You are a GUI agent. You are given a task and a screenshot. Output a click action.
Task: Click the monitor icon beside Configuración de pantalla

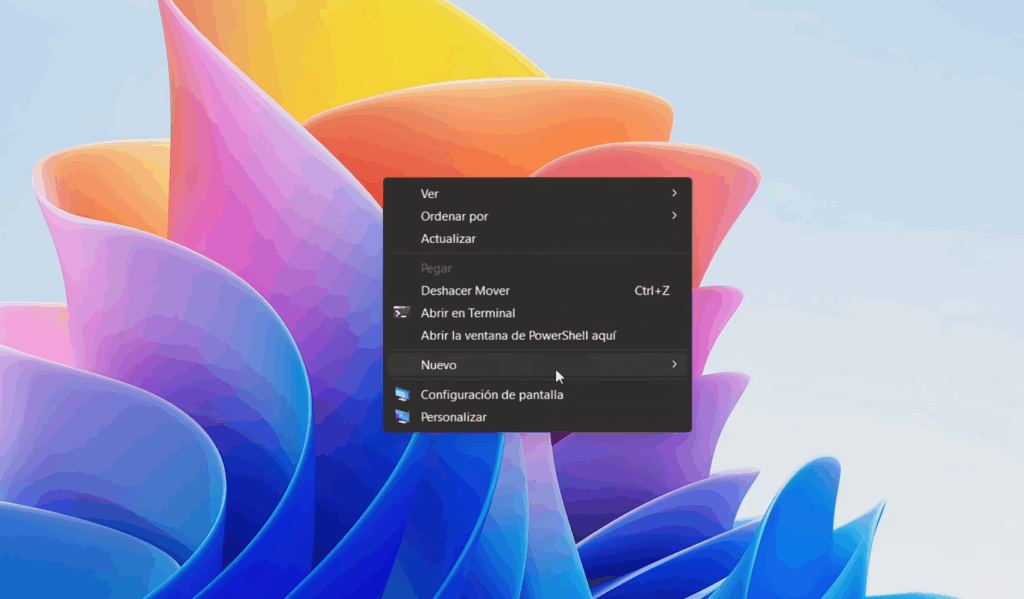pos(402,395)
